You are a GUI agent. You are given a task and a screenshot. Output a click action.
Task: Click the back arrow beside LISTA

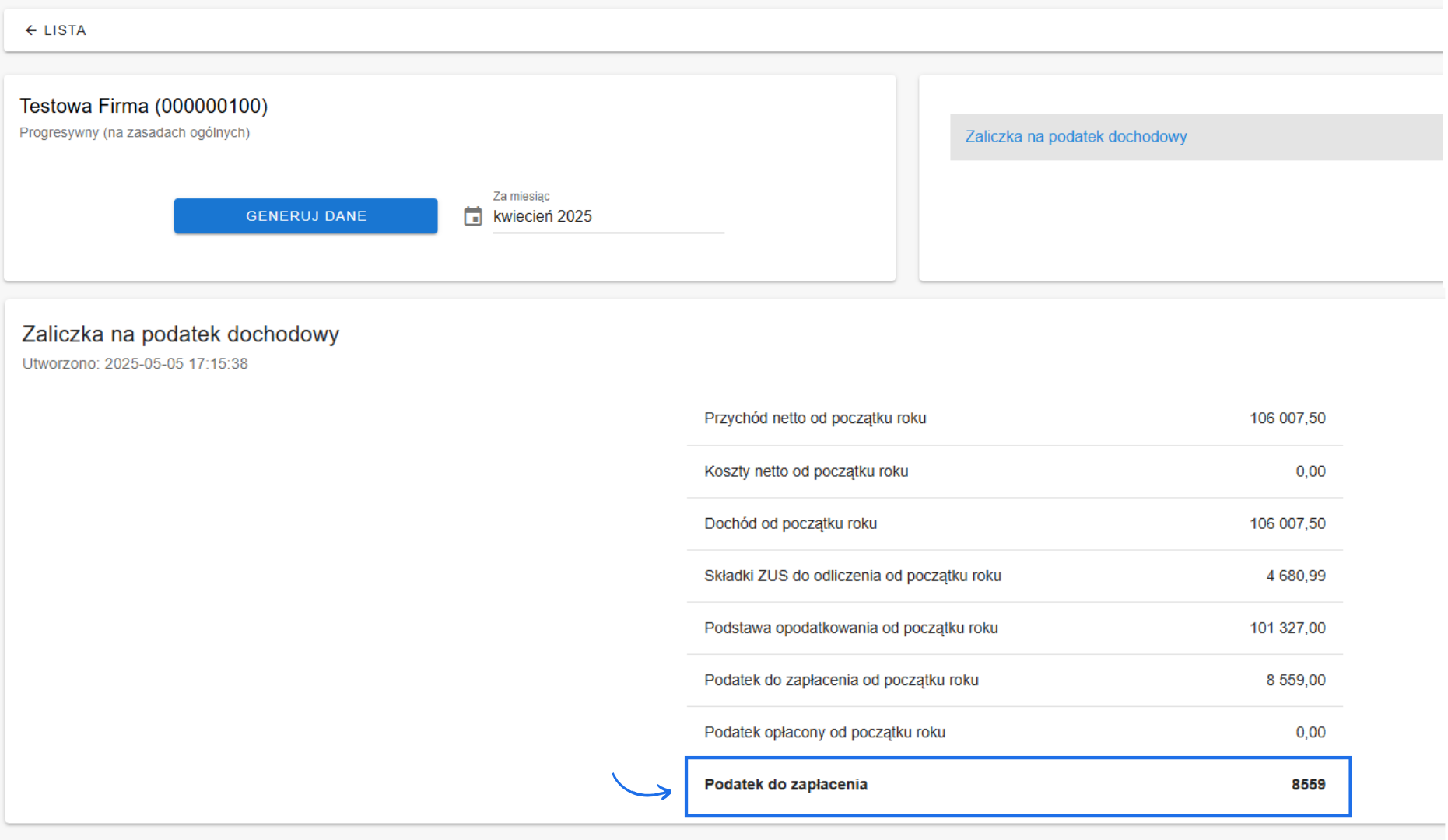click(31, 30)
